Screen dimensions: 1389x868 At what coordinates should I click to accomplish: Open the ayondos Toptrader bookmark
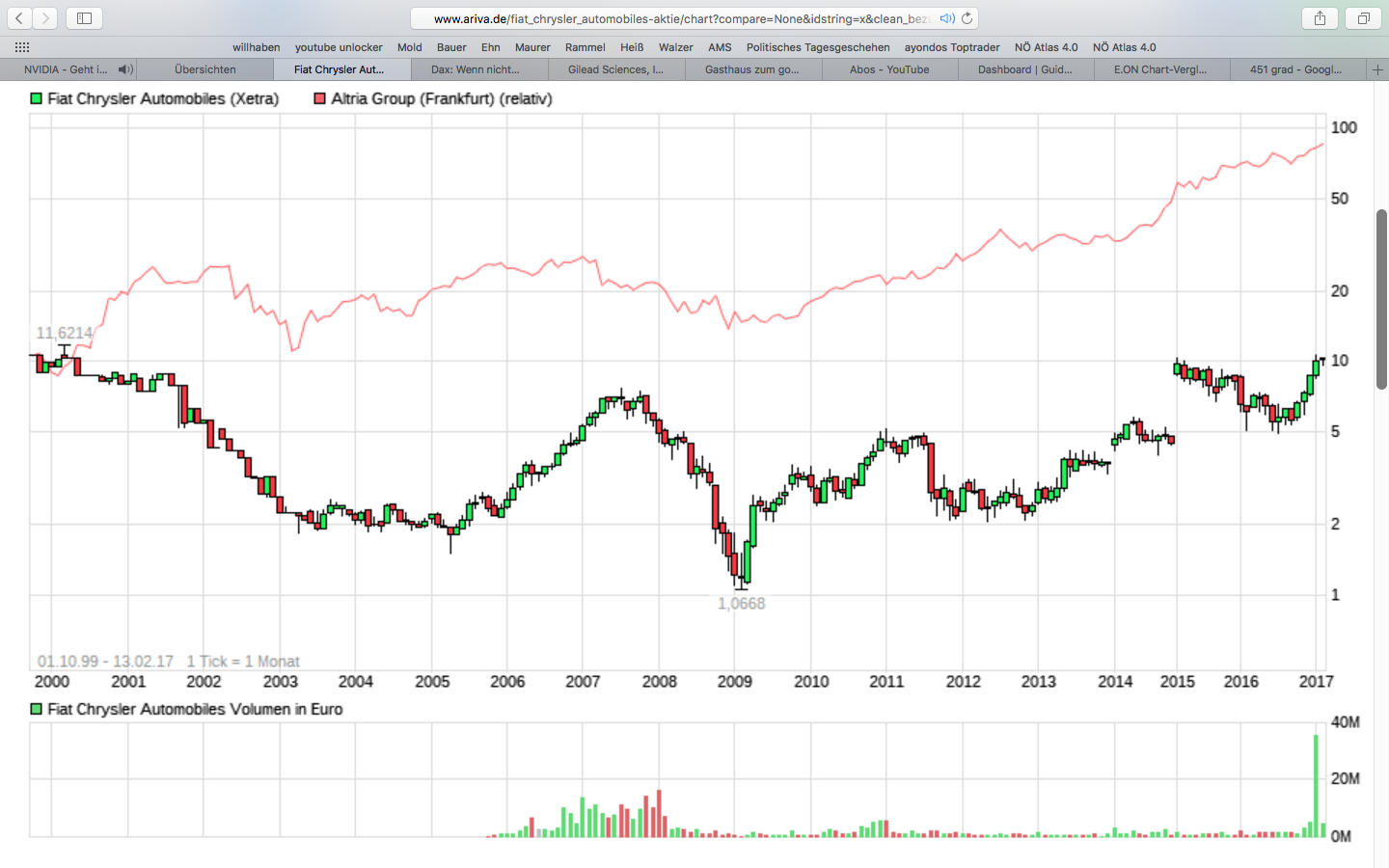coord(952,47)
